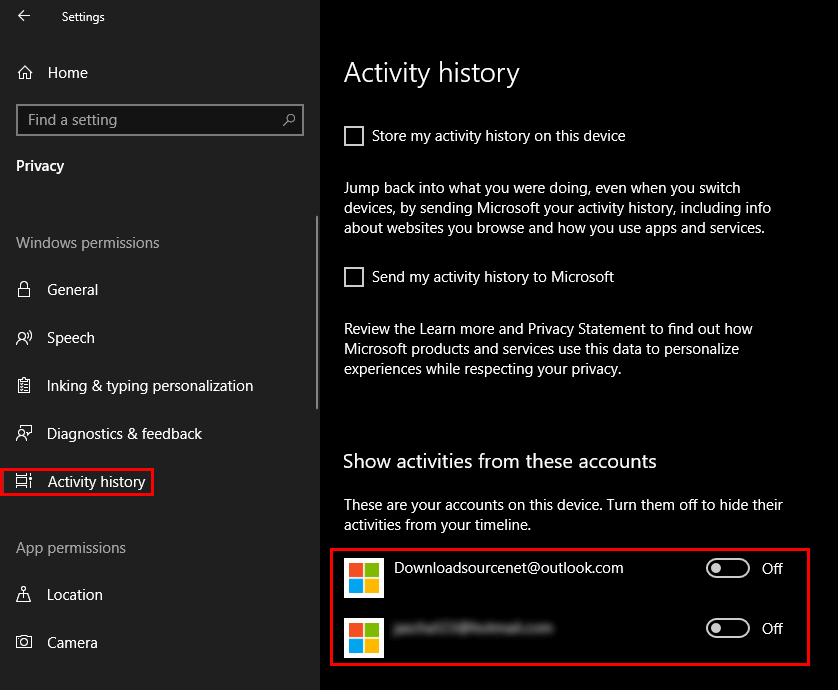The image size is (838, 690).
Task: Go back with the arrow icon
Action: coord(24,16)
